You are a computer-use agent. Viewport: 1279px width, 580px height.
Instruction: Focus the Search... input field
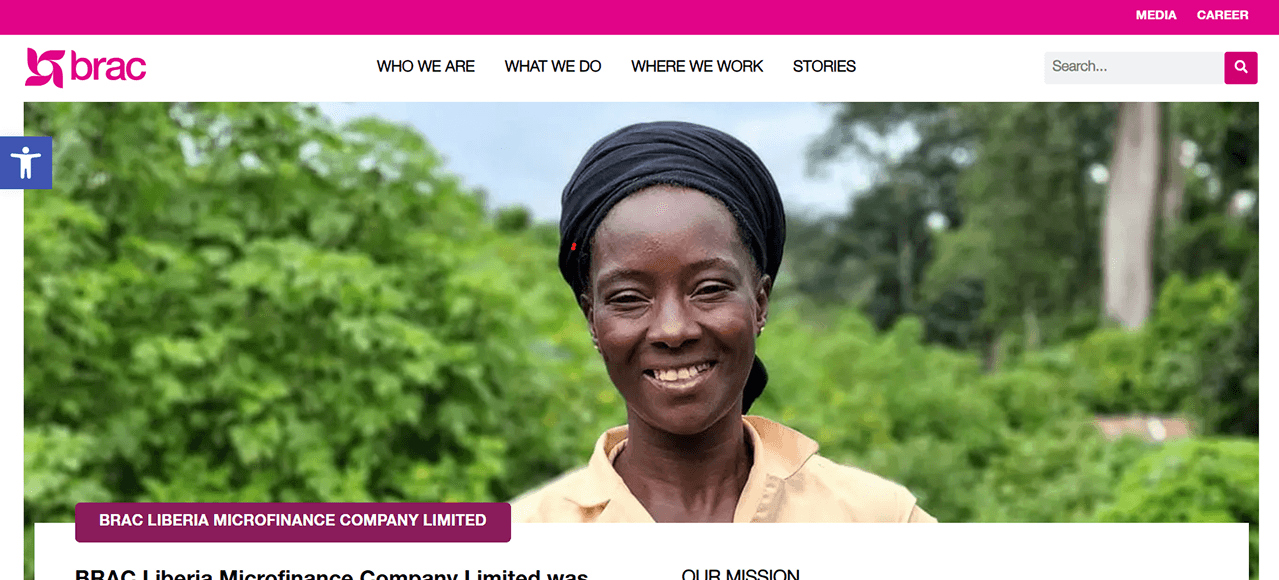(1134, 67)
